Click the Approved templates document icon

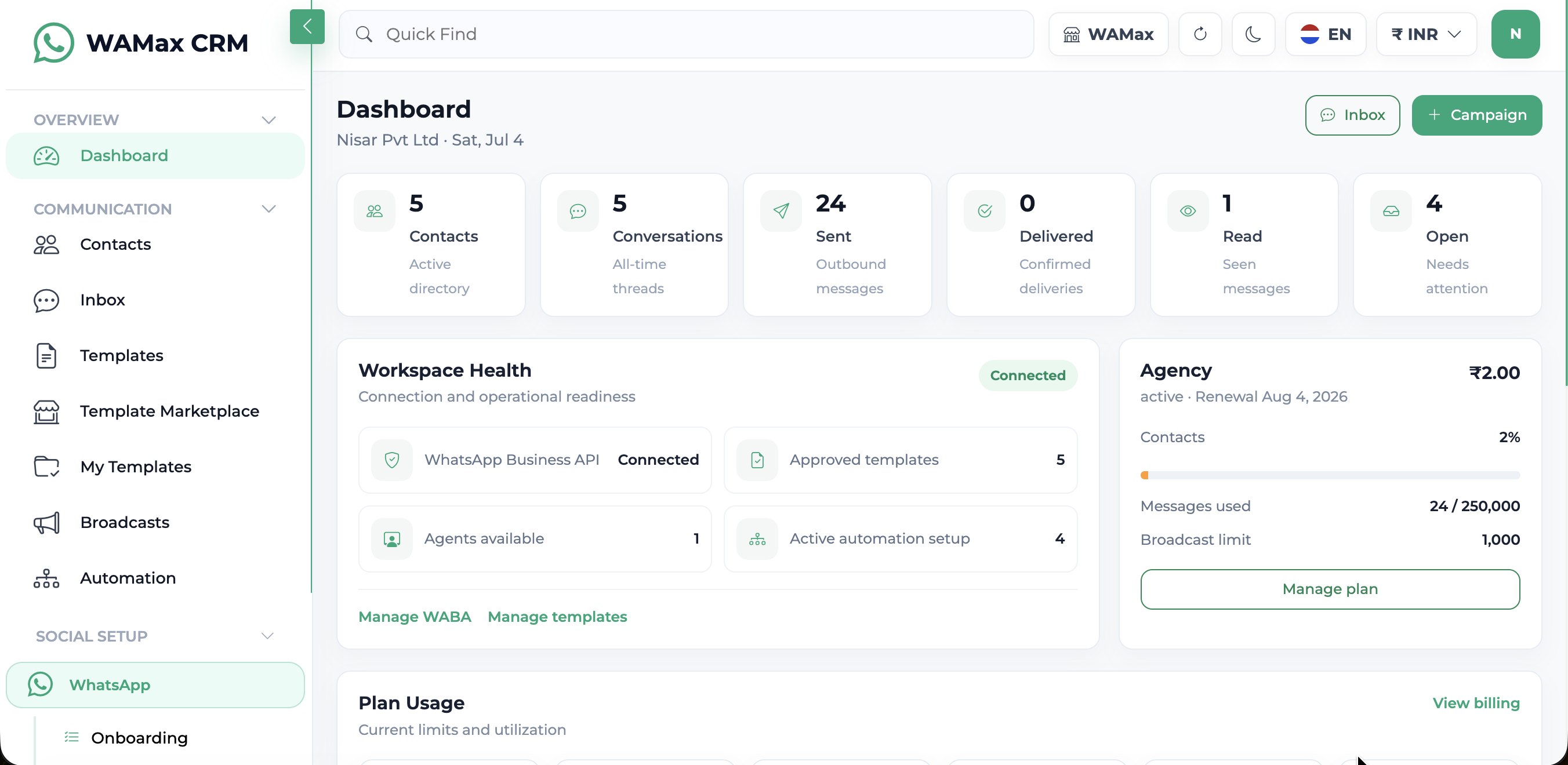(757, 460)
